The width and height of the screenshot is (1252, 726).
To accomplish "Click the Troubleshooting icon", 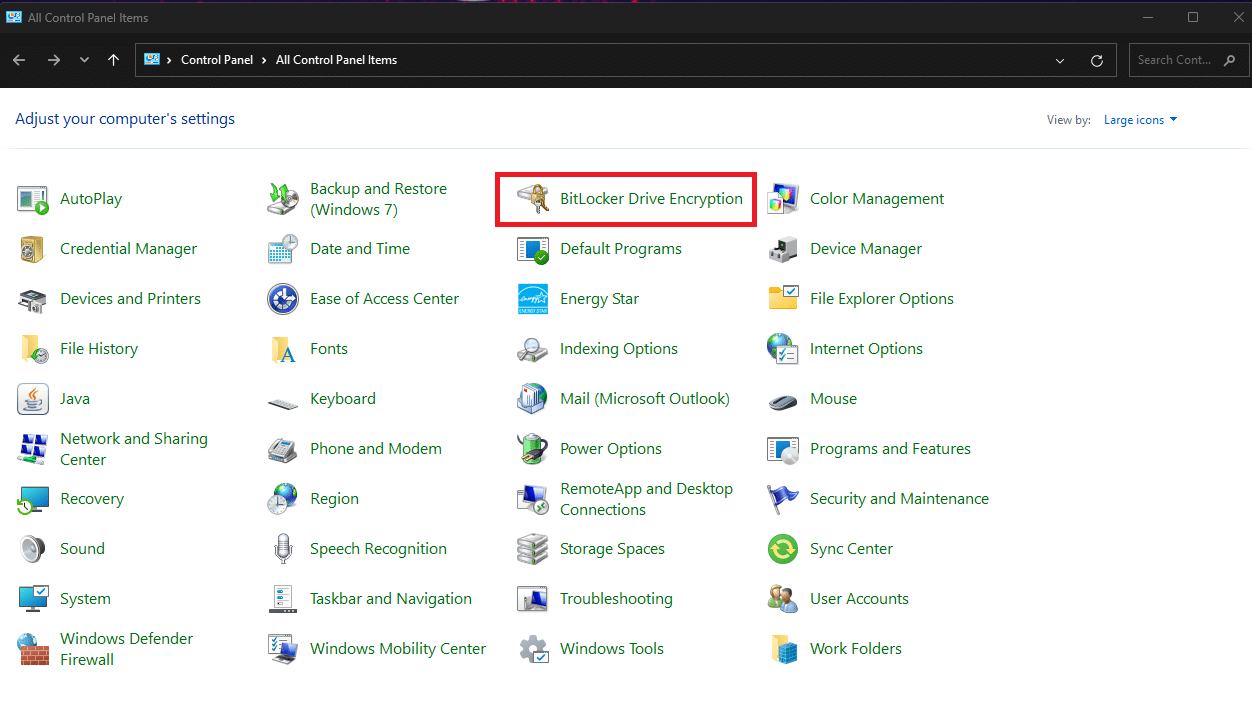I will (533, 599).
